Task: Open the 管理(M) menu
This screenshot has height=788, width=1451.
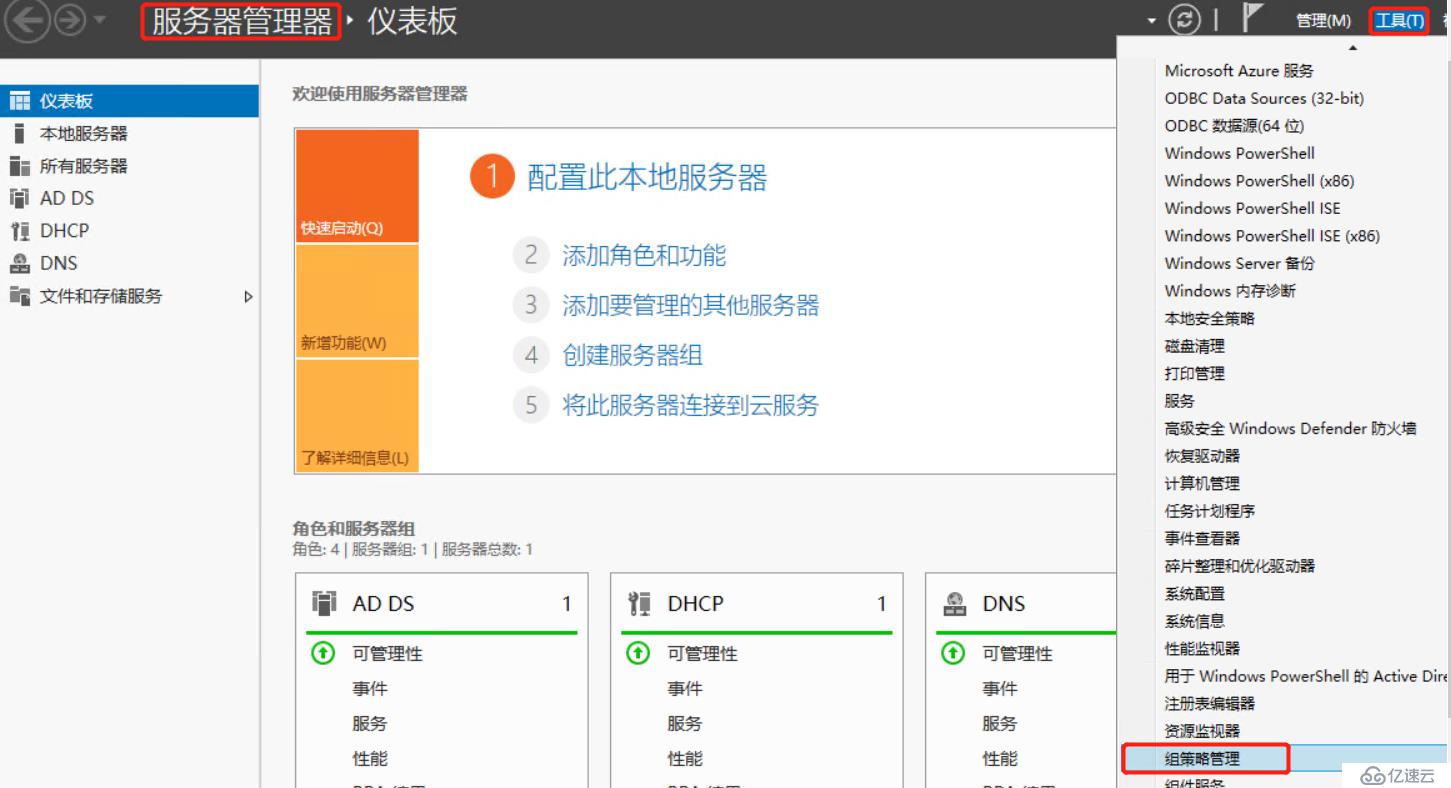Action: [1323, 21]
